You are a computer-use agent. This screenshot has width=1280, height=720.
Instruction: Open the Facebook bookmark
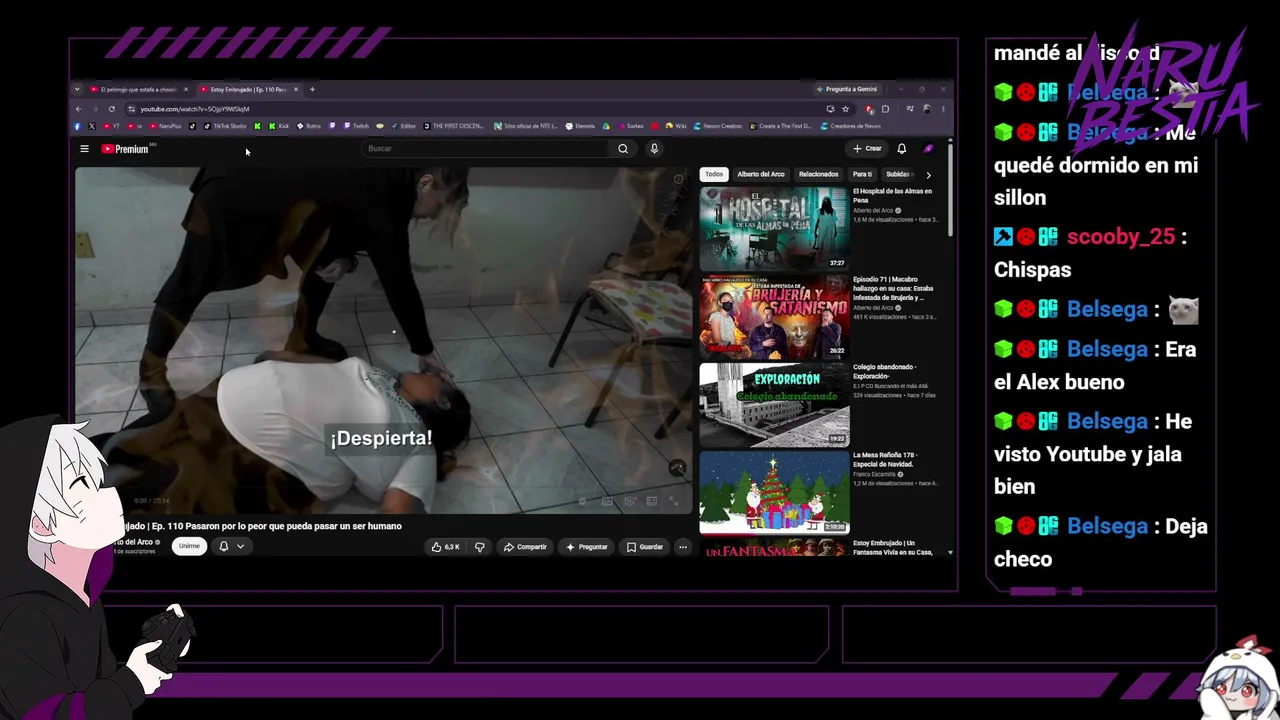[x=78, y=126]
